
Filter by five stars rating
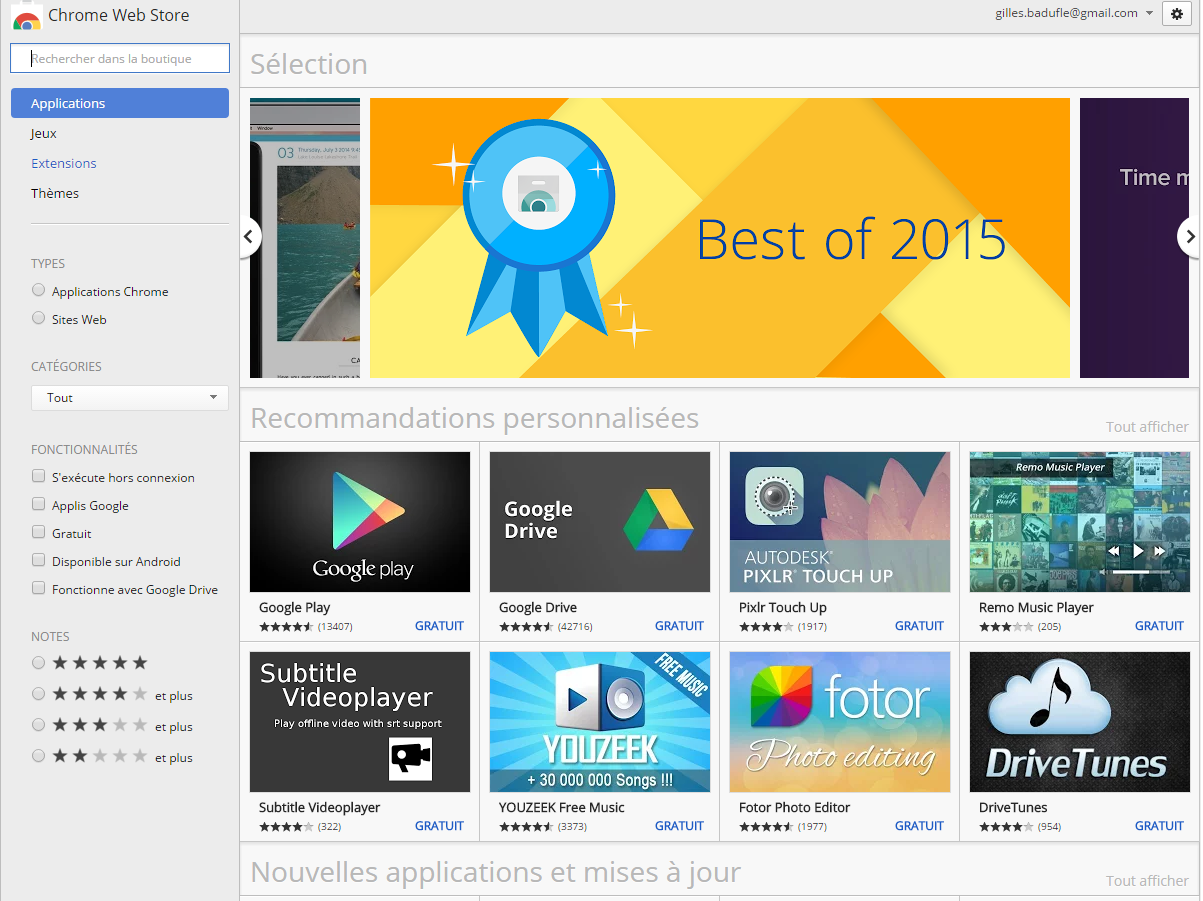tap(39, 663)
